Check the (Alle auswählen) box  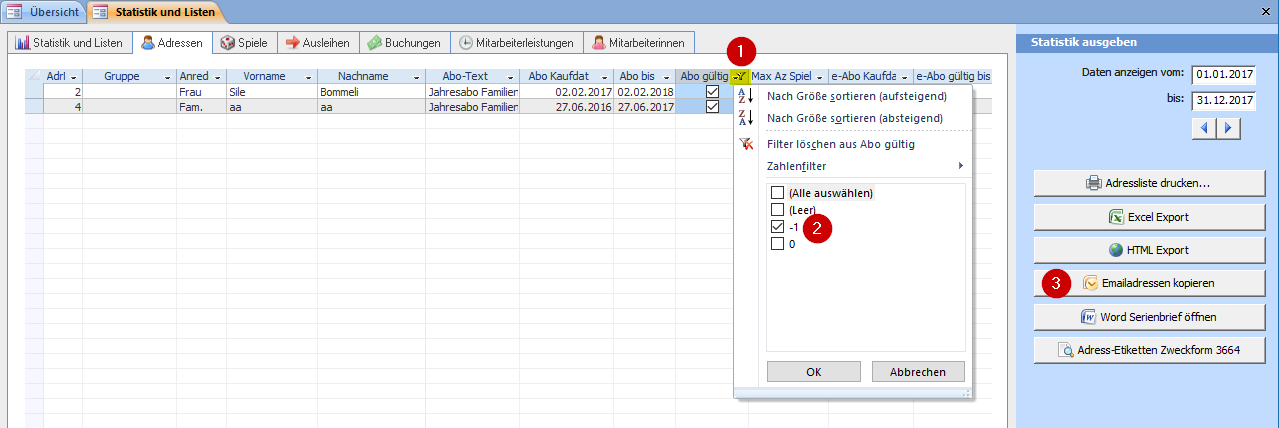click(x=777, y=192)
